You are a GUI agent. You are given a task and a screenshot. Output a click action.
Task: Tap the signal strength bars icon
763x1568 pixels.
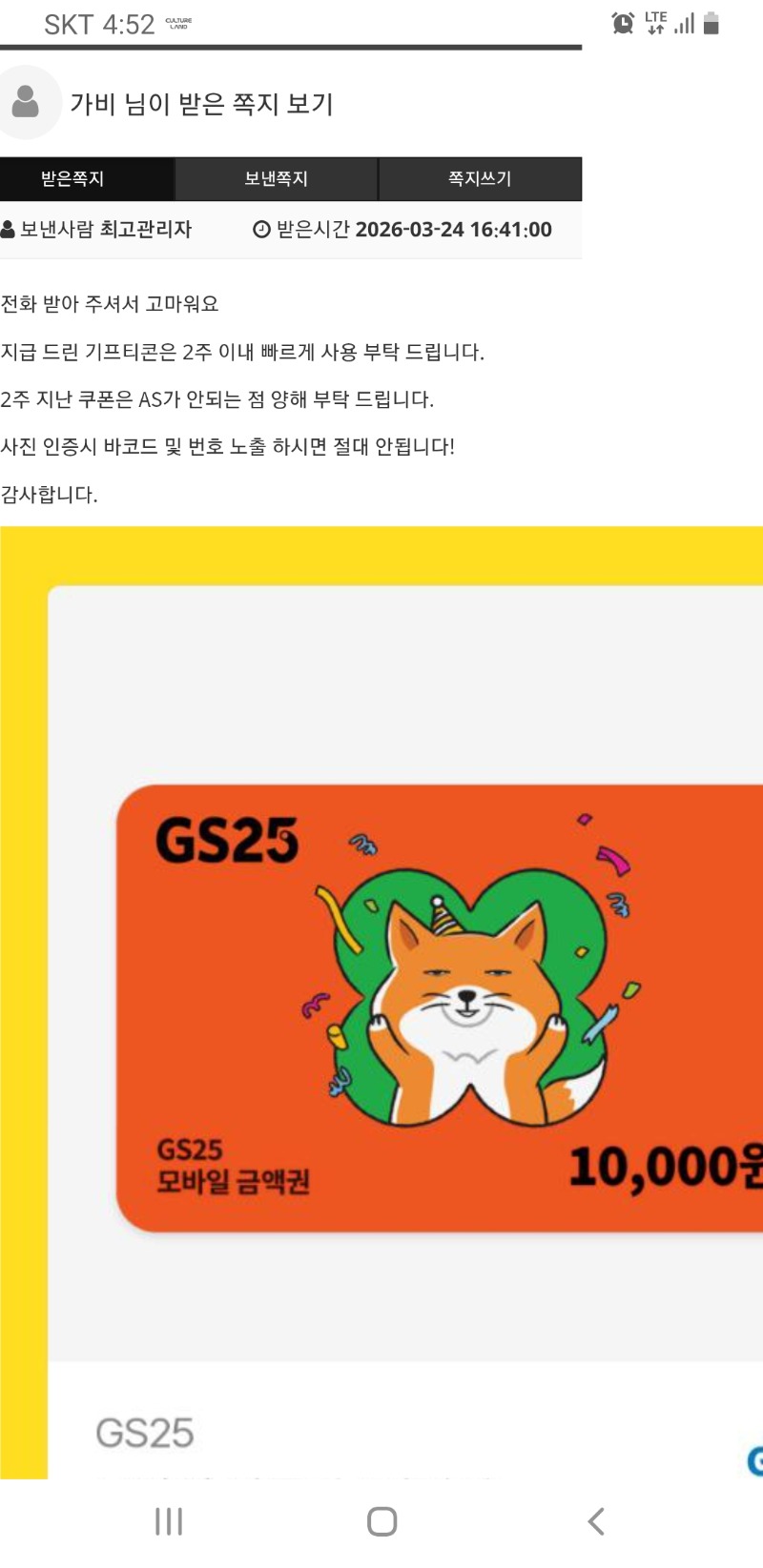(x=684, y=24)
